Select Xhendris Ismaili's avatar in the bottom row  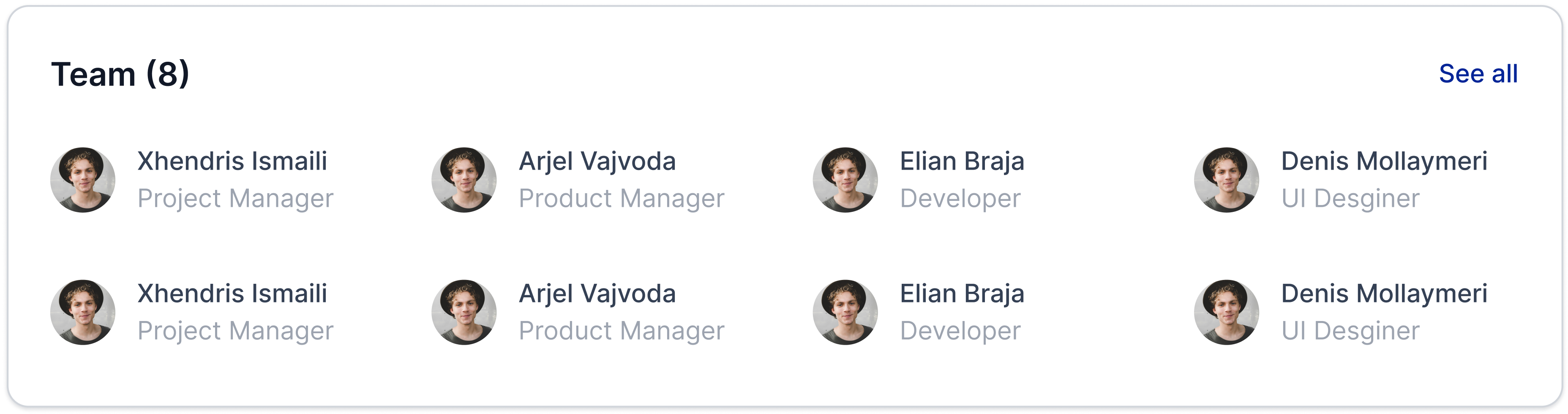[83, 313]
